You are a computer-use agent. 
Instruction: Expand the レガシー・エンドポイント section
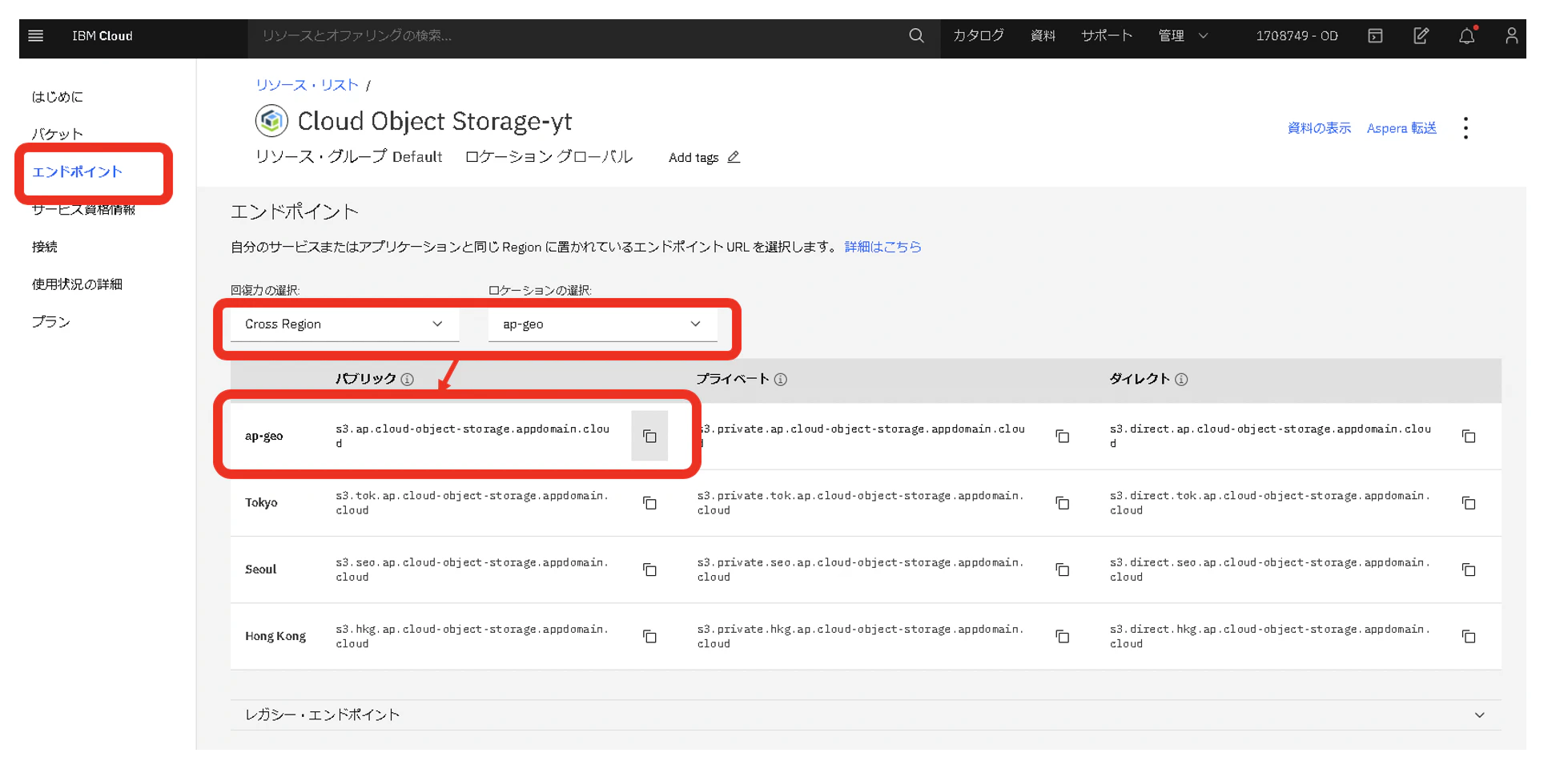[865, 715]
